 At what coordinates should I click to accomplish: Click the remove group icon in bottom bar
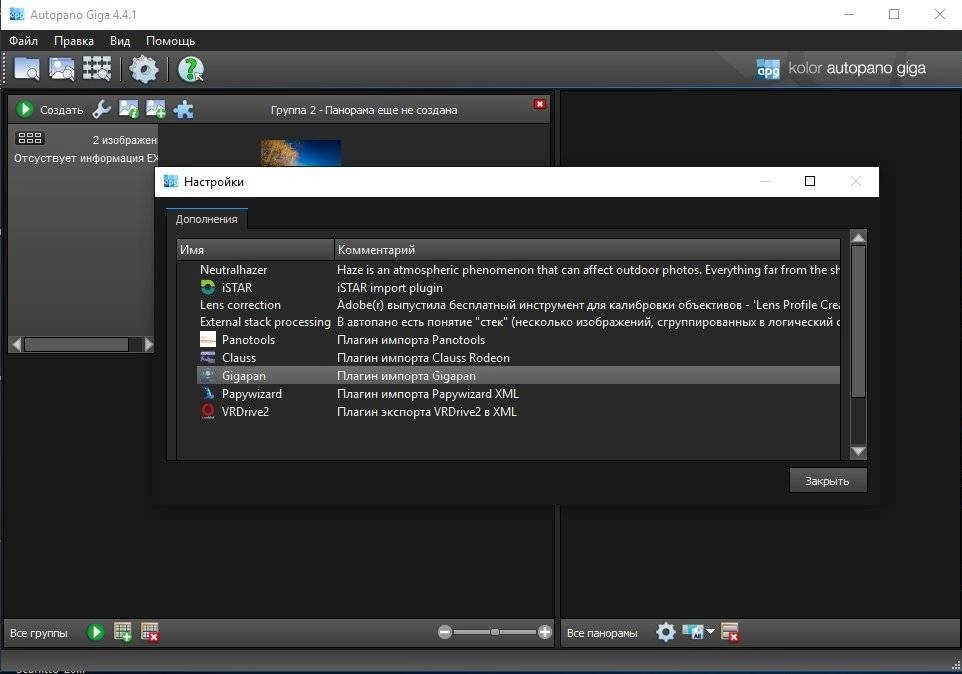coord(150,632)
